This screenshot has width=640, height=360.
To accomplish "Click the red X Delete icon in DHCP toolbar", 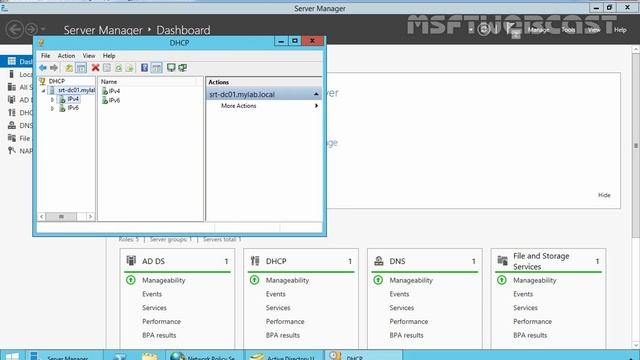I will point(96,68).
